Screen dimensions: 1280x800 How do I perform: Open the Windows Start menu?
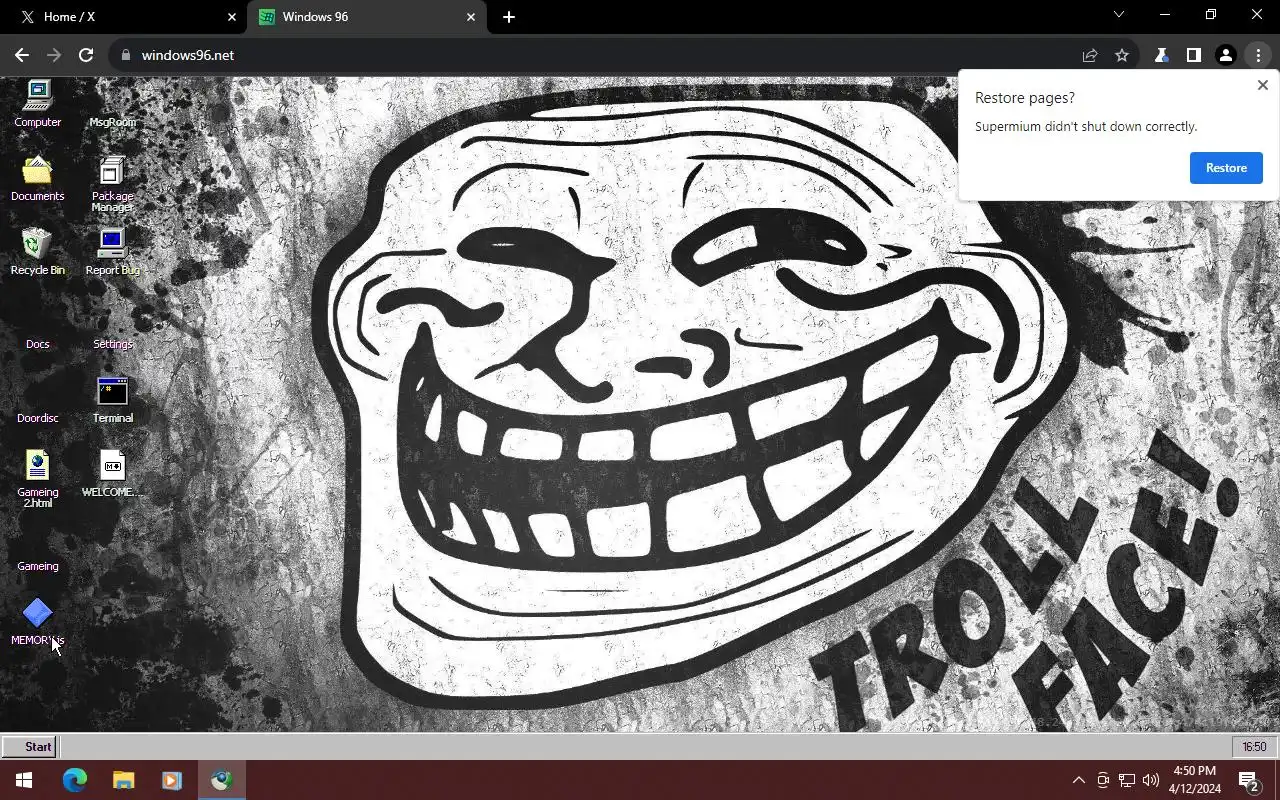pyautogui.click(x=24, y=780)
